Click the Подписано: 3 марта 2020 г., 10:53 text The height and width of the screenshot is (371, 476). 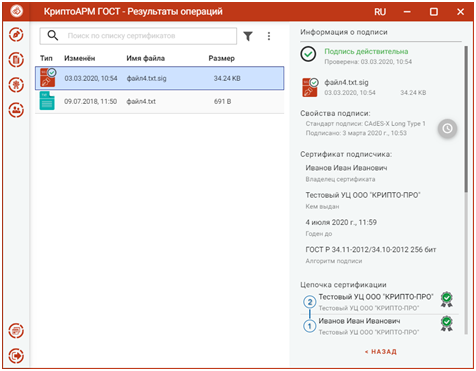[356, 133]
